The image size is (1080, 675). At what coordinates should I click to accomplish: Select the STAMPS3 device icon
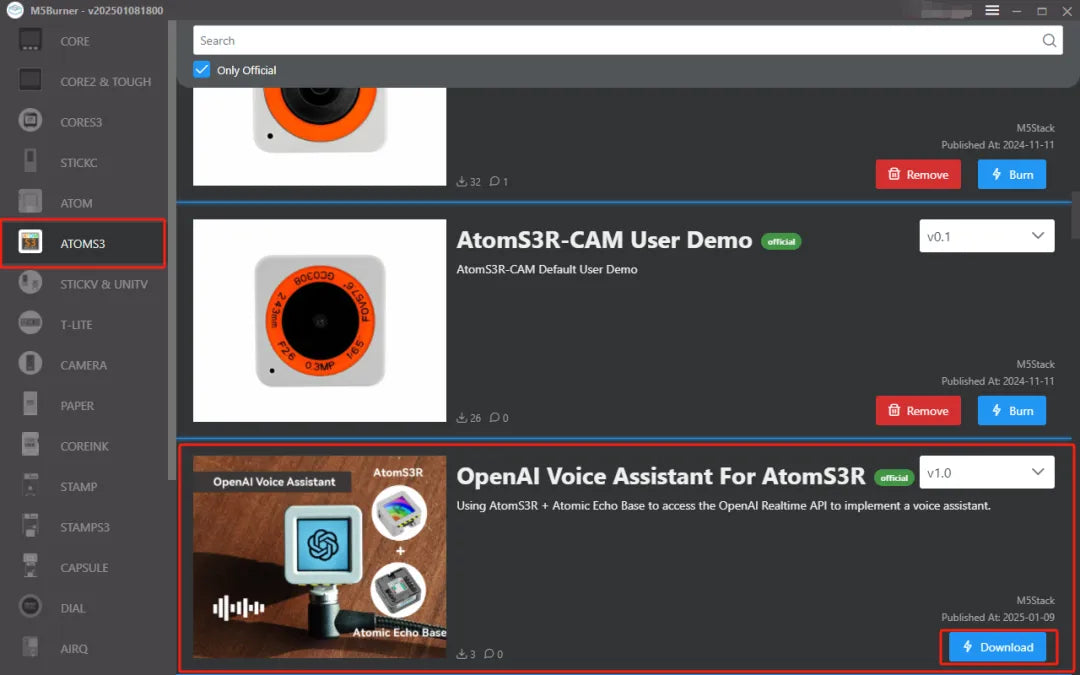(30, 526)
